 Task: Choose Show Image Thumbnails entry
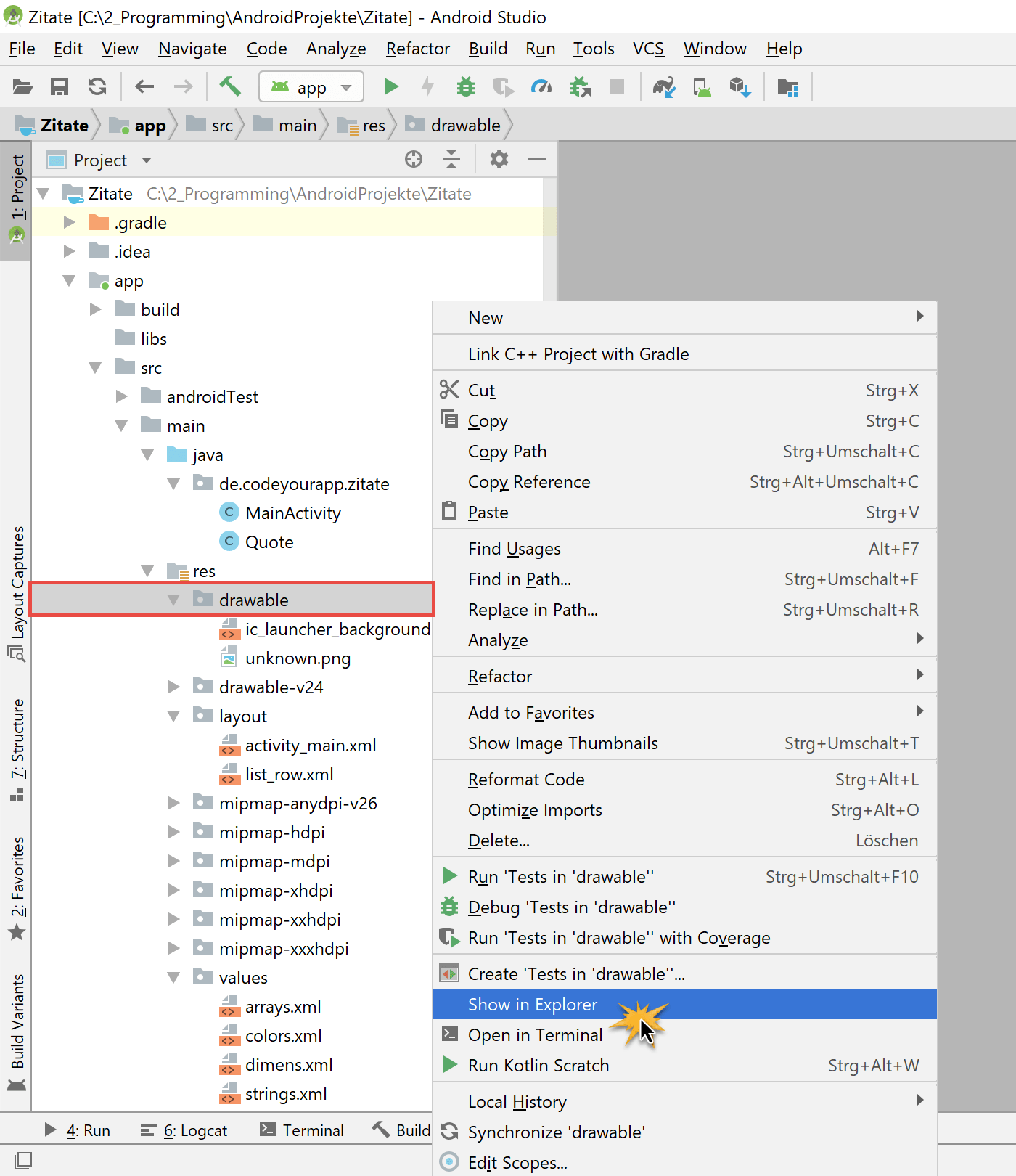coord(685,743)
